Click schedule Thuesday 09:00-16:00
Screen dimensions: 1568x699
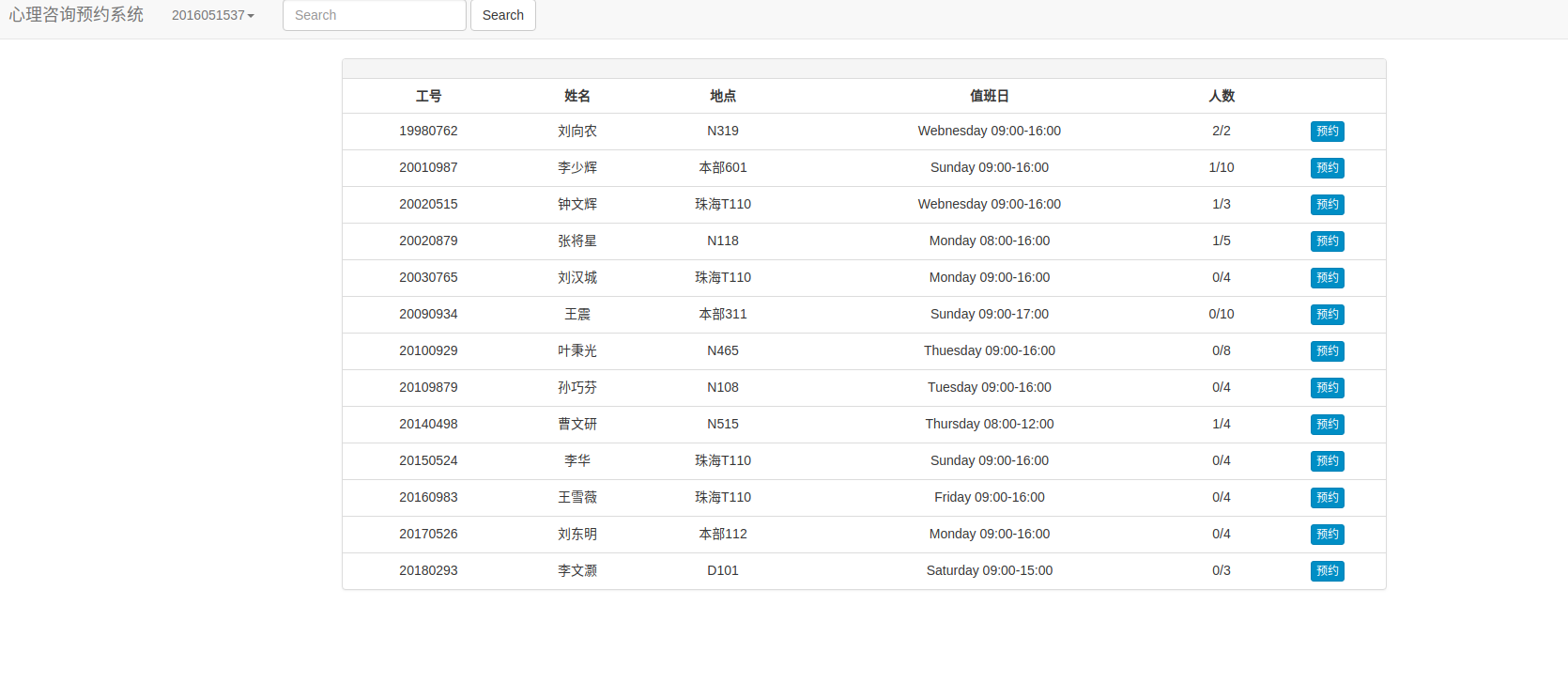pyautogui.click(x=990, y=350)
